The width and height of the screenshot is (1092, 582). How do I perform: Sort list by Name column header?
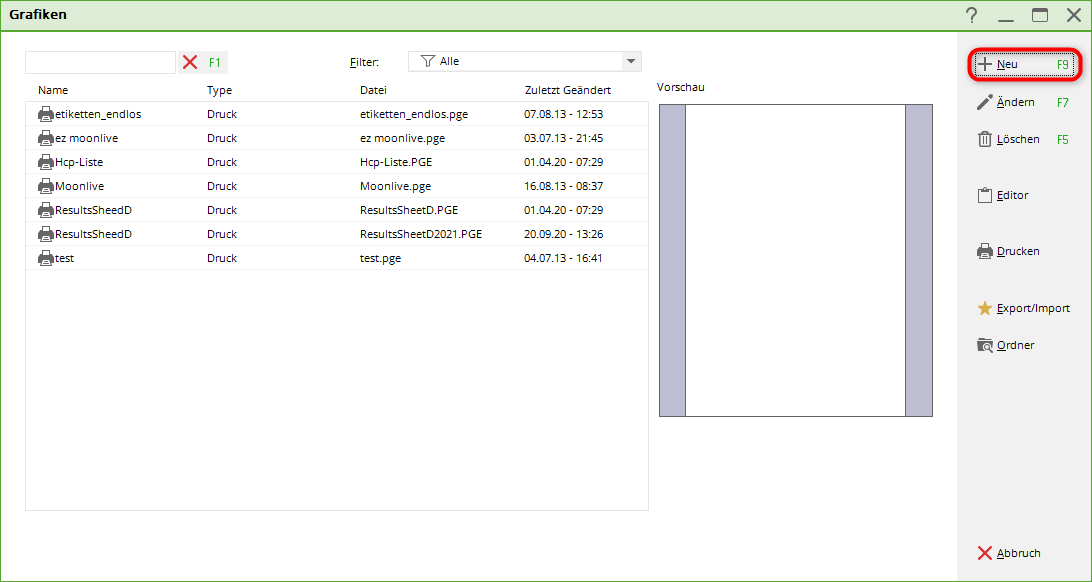click(53, 90)
